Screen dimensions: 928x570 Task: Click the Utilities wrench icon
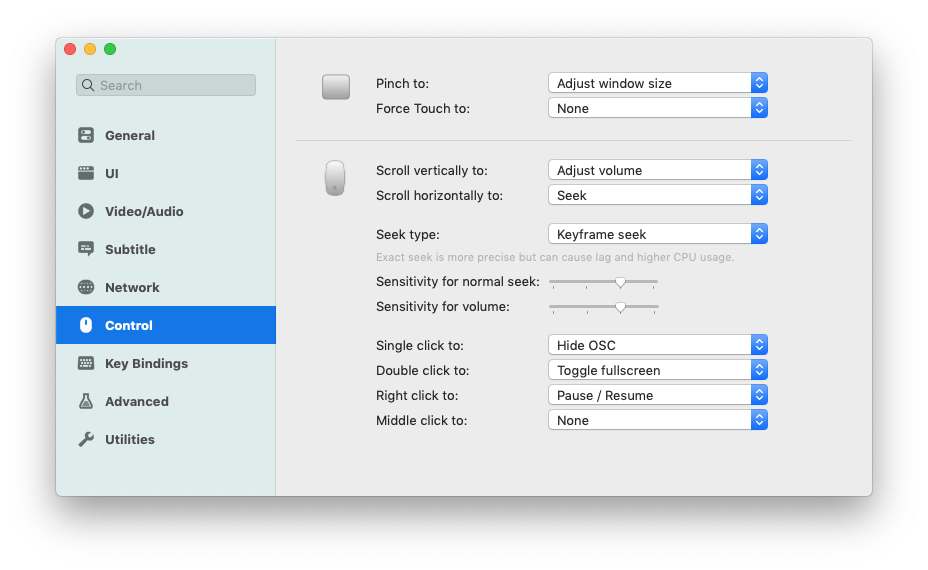pos(86,439)
